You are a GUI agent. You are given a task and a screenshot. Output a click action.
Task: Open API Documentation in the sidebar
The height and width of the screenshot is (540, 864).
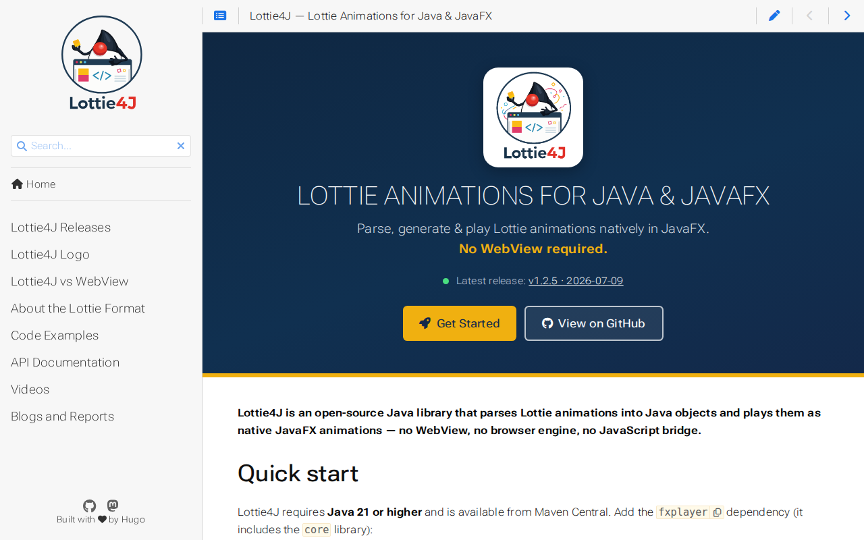point(65,362)
